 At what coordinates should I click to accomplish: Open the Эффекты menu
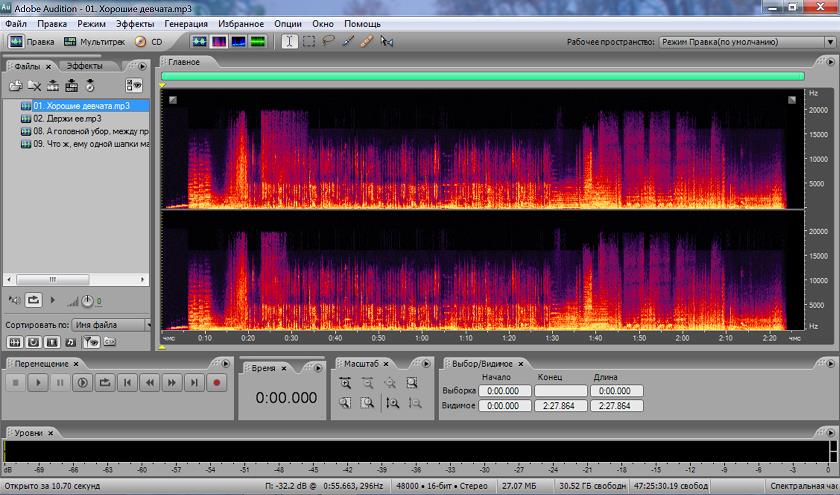135,23
